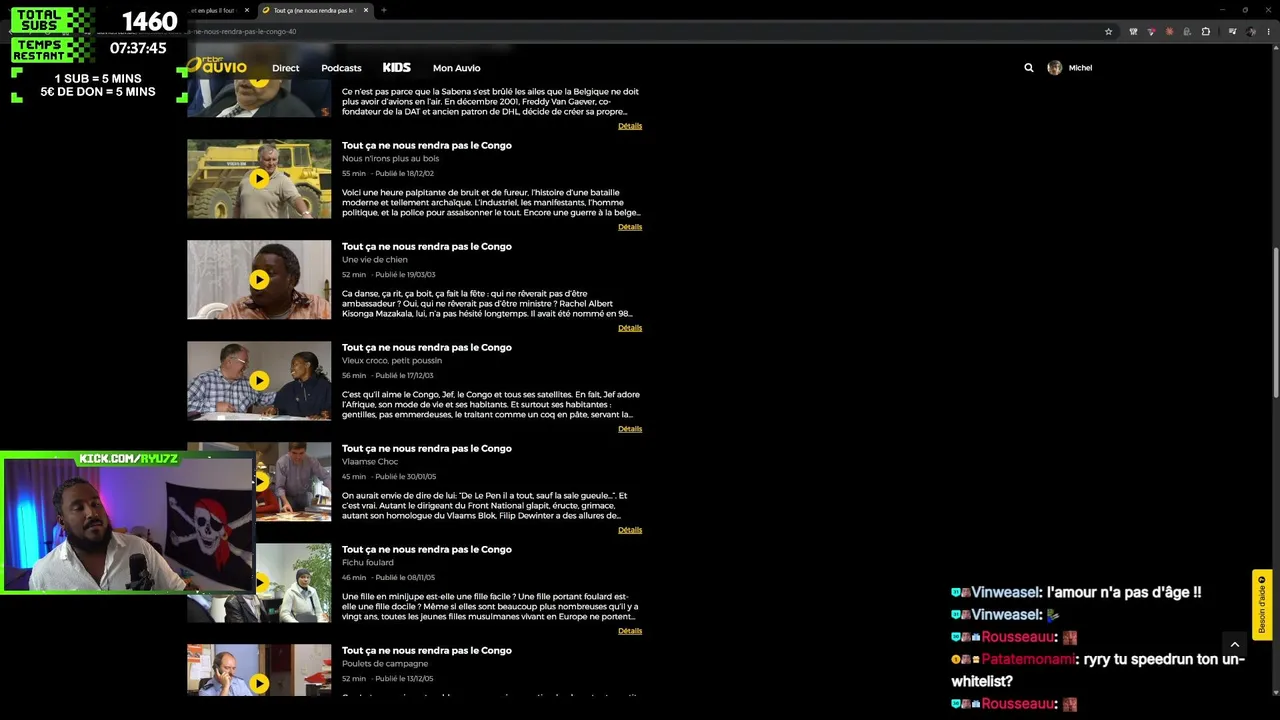Open the "Vieux croco, petit poussin" thumbnail
1280x720 pixels.
tap(259, 381)
